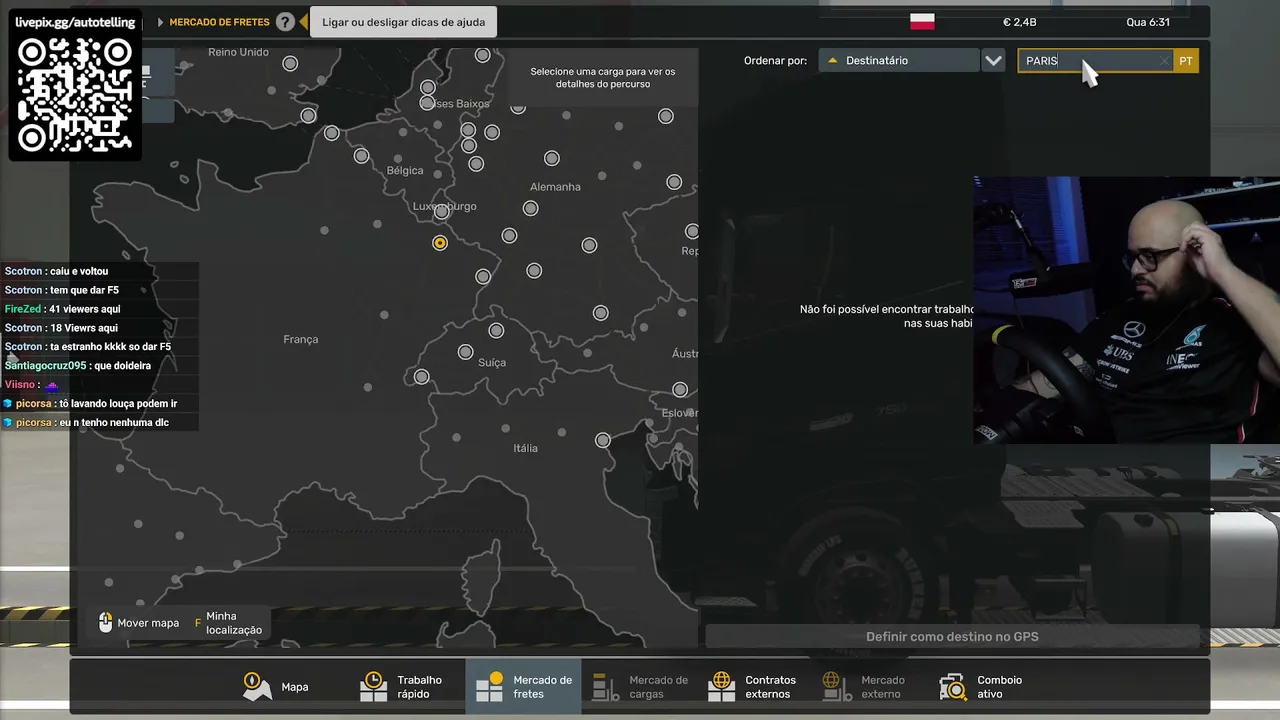Click chat message 'Santiagocruz095 : que doideira'
Screen dimensions: 1280x720
(x=78, y=366)
